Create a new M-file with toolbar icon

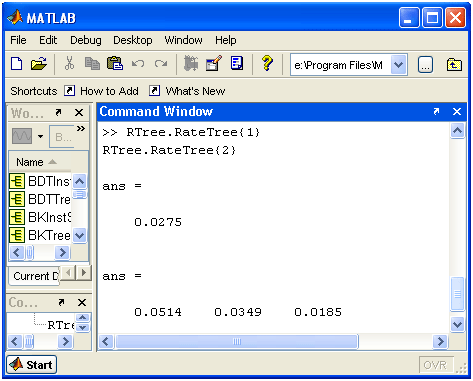(17, 63)
